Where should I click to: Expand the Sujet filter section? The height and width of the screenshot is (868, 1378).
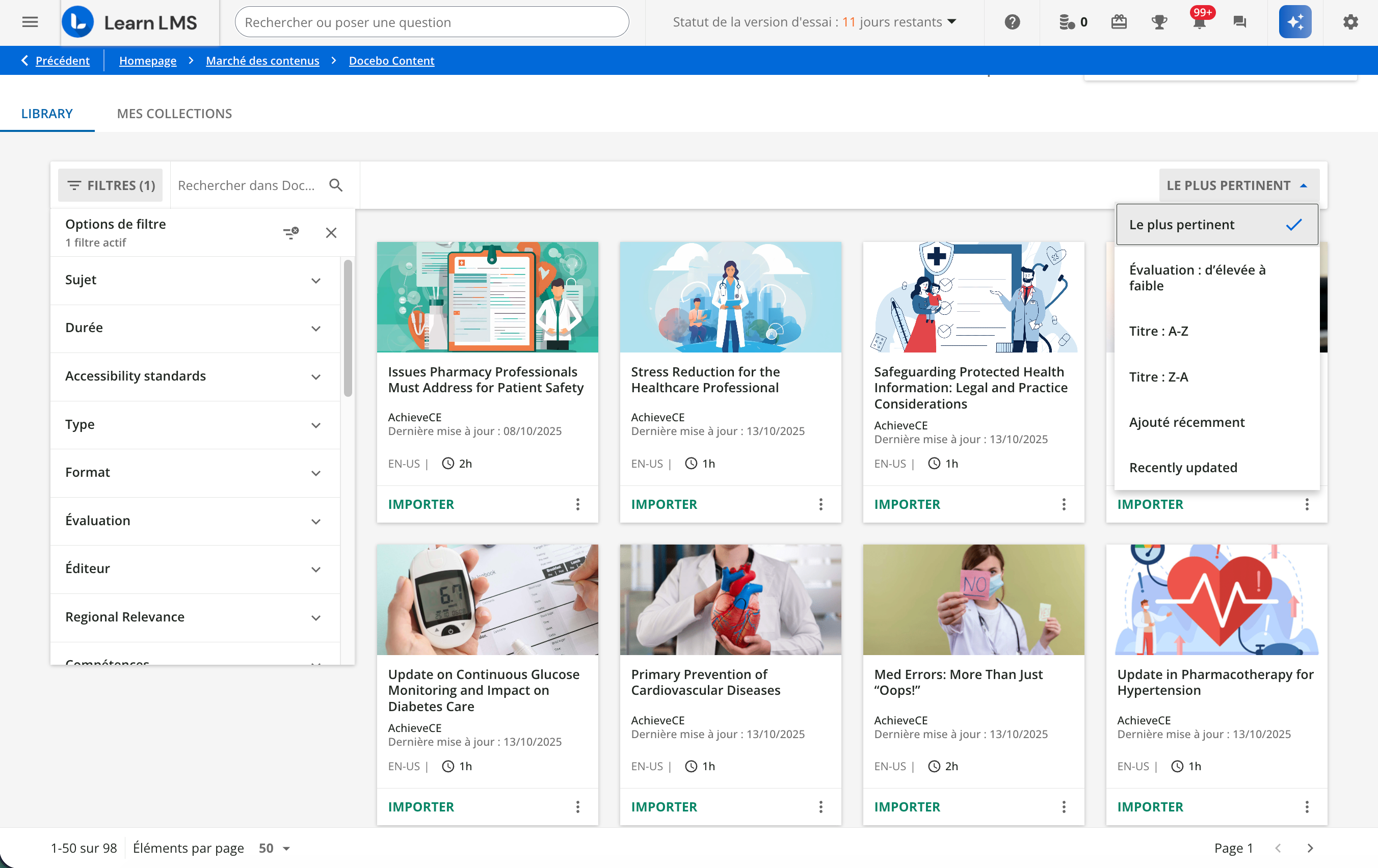195,280
